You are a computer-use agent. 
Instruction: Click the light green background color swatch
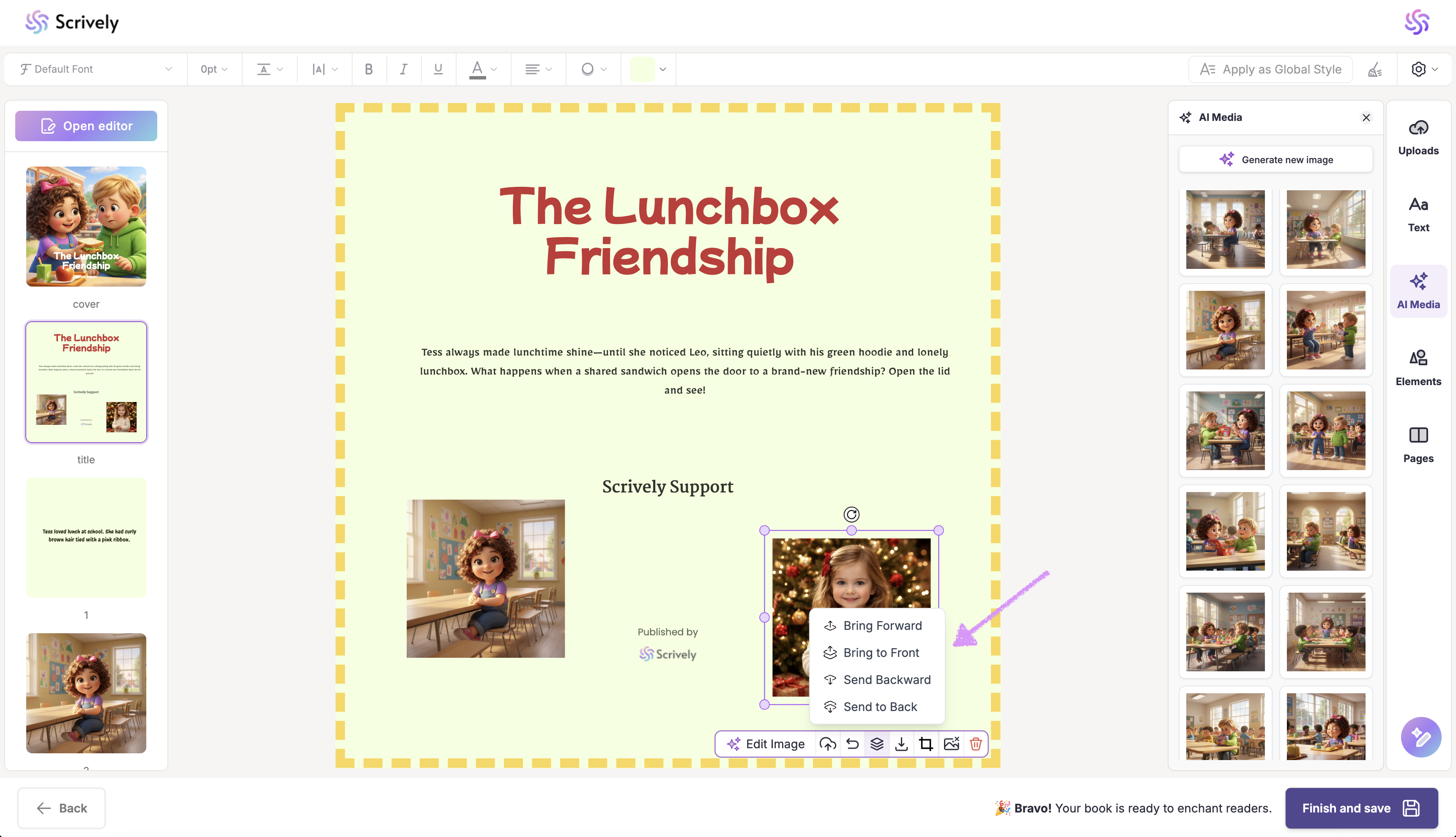pos(642,69)
